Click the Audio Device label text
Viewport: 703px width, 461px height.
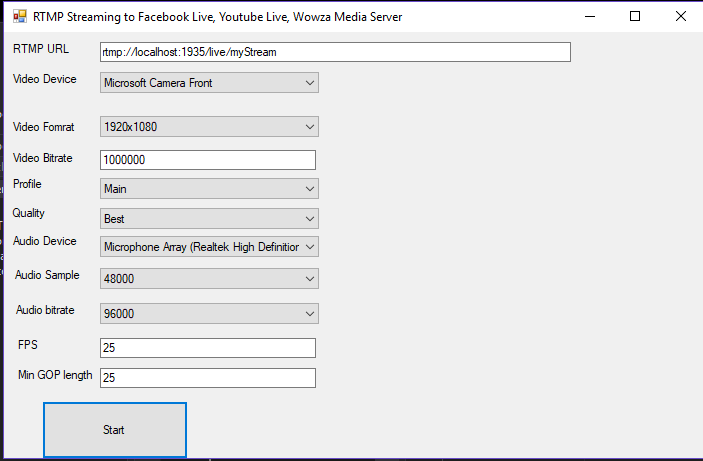point(44,241)
